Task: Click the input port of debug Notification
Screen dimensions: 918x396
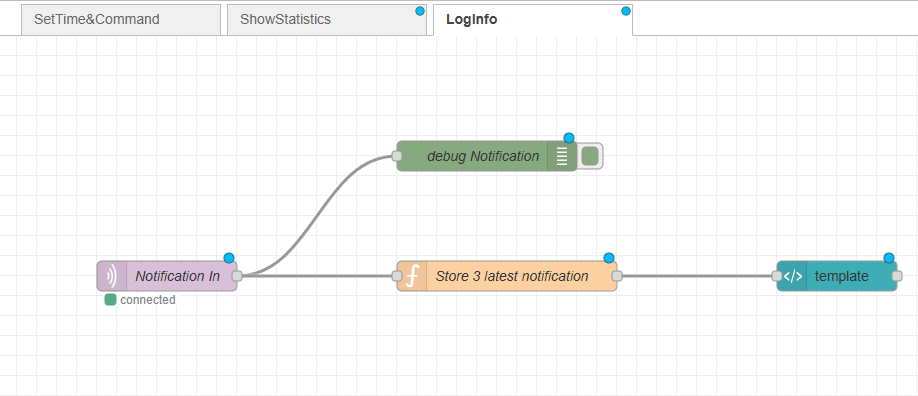Action: pos(397,156)
